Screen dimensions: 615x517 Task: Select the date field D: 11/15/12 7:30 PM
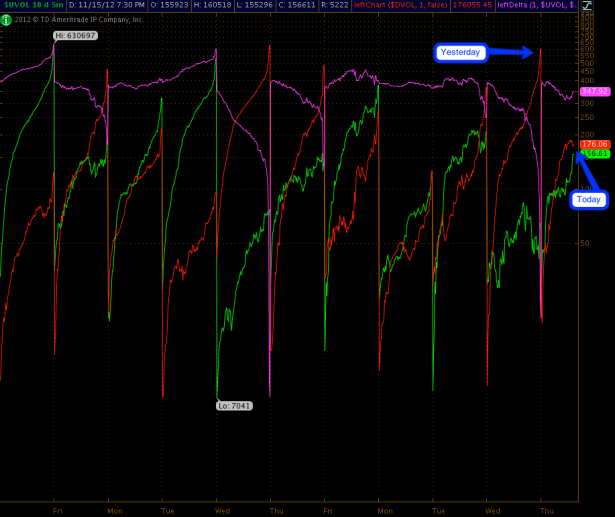[x=107, y=5]
